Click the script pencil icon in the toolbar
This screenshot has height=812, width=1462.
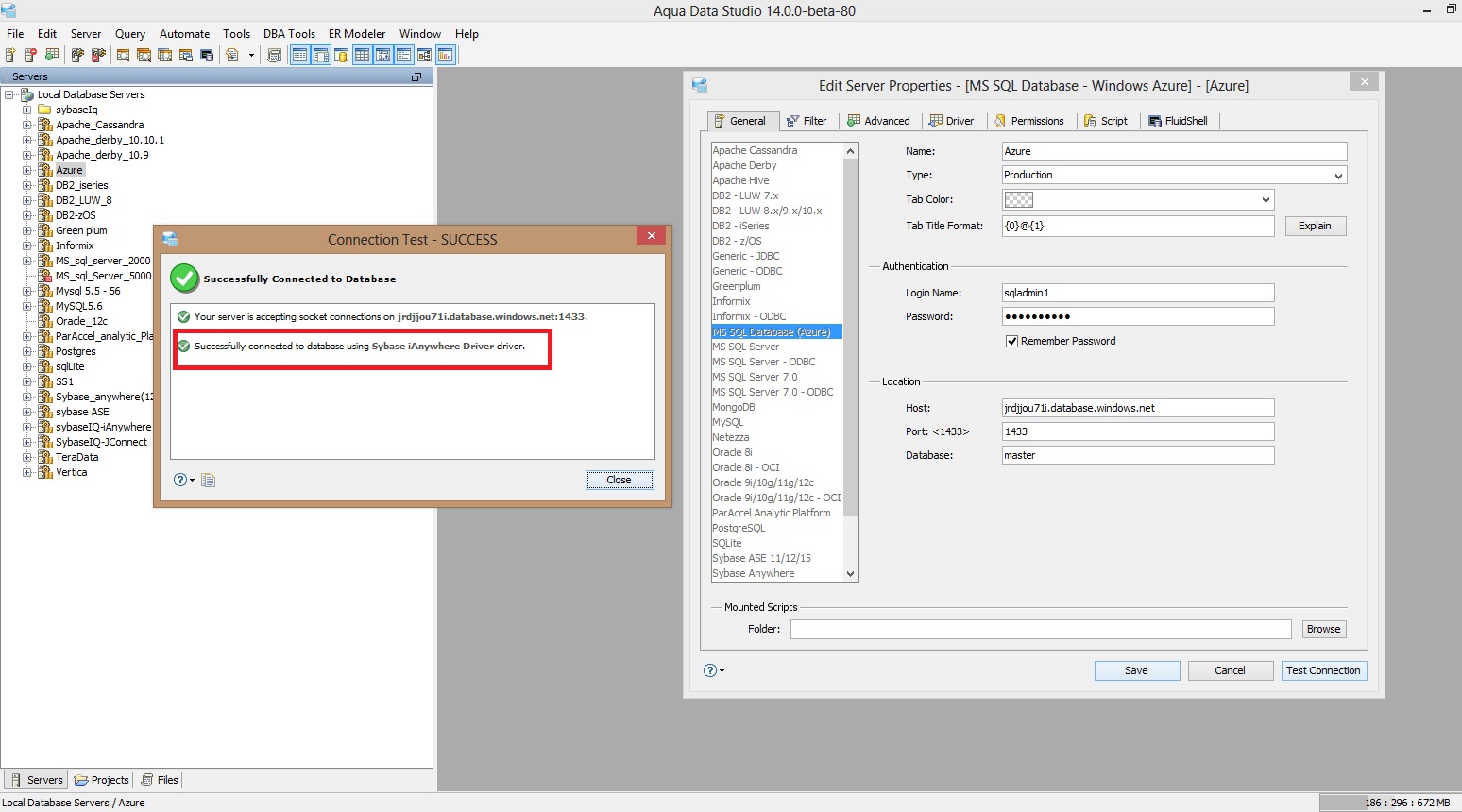232,55
